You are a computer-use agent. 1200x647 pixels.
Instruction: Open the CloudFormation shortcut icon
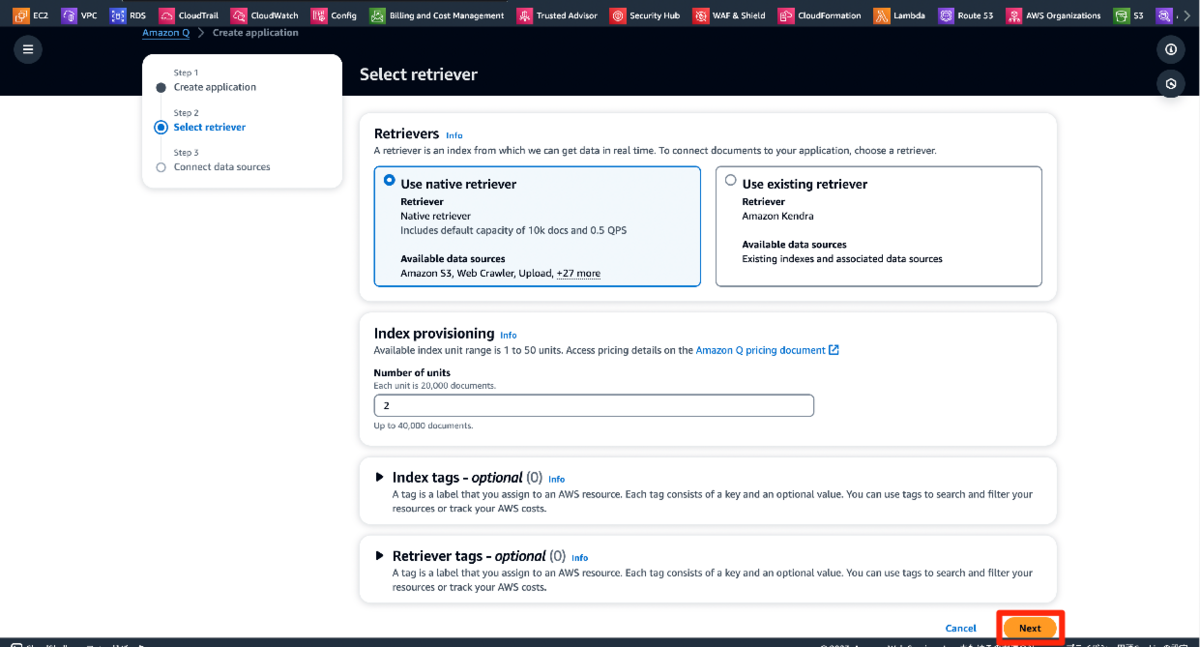(786, 16)
